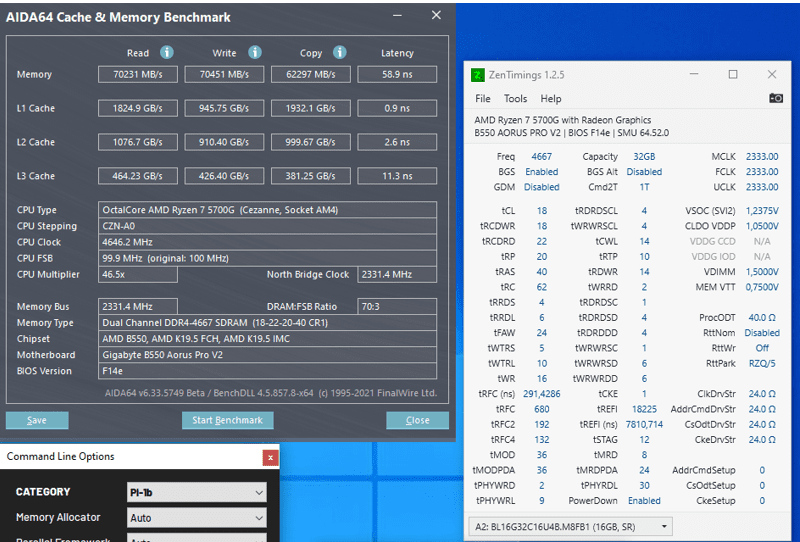Image resolution: width=800 pixels, height=542 pixels.
Task: Click the ClkDrvStr value 24.0 Ω
Action: (x=762, y=394)
